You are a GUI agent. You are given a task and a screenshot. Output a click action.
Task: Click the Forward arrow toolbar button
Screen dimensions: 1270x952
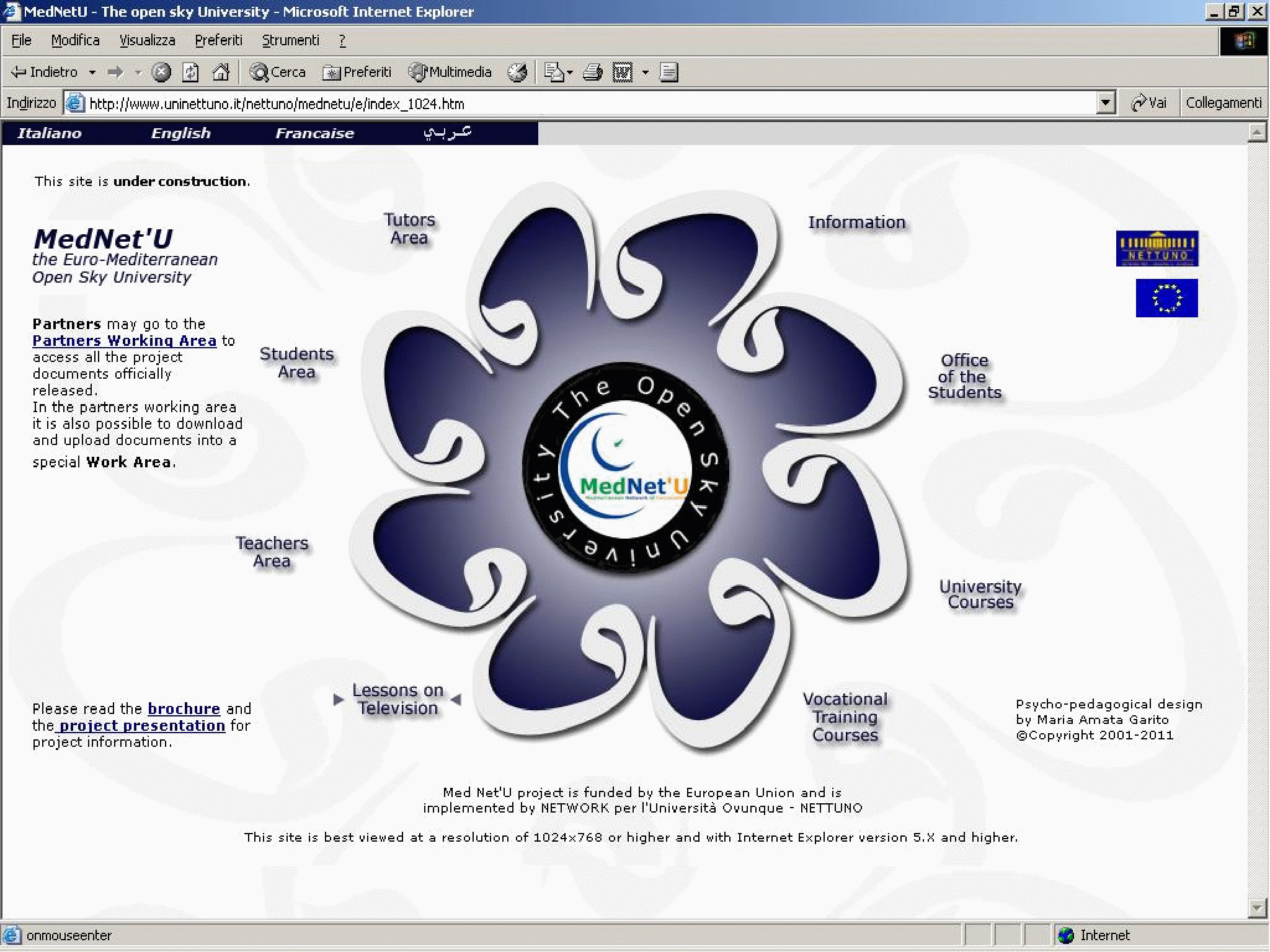point(116,73)
